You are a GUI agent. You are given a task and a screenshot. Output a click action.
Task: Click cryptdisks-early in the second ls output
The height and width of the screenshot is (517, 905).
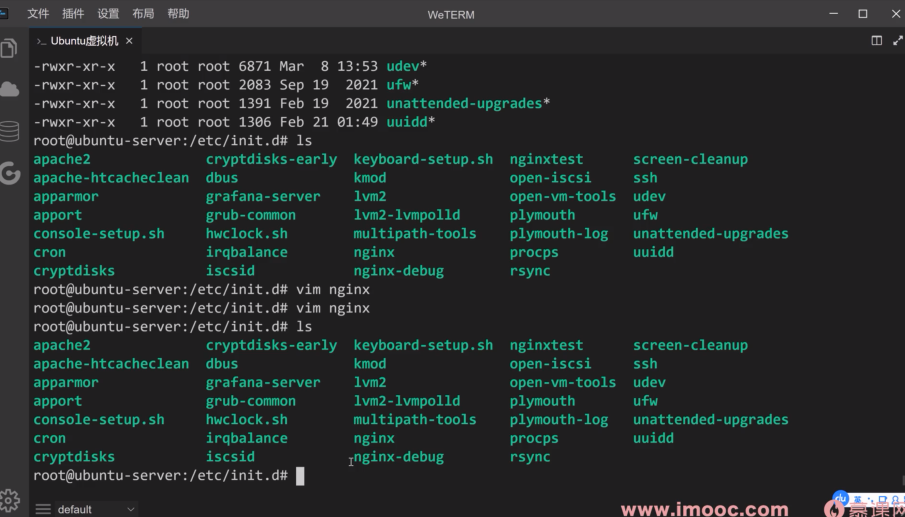coord(271,345)
